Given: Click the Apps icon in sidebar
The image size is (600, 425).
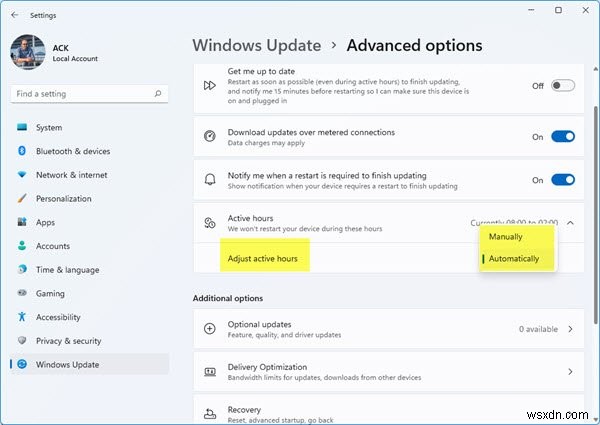Looking at the screenshot, I should pyautogui.click(x=22, y=222).
